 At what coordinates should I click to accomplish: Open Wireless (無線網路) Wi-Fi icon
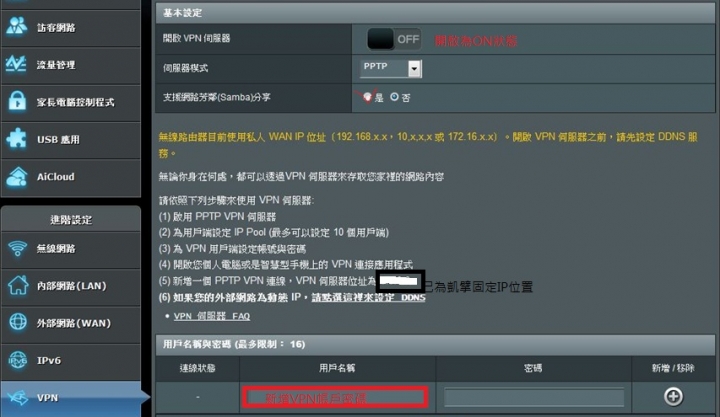click(x=17, y=248)
